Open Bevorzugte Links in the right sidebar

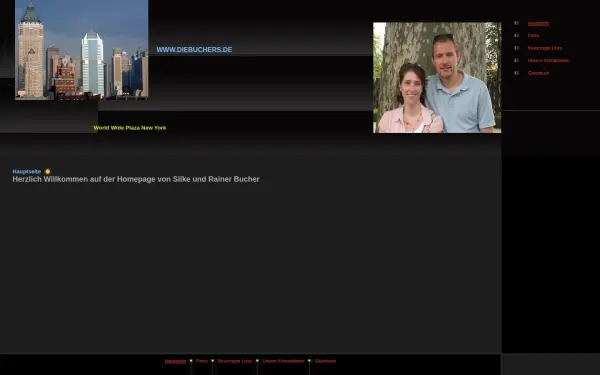point(545,48)
